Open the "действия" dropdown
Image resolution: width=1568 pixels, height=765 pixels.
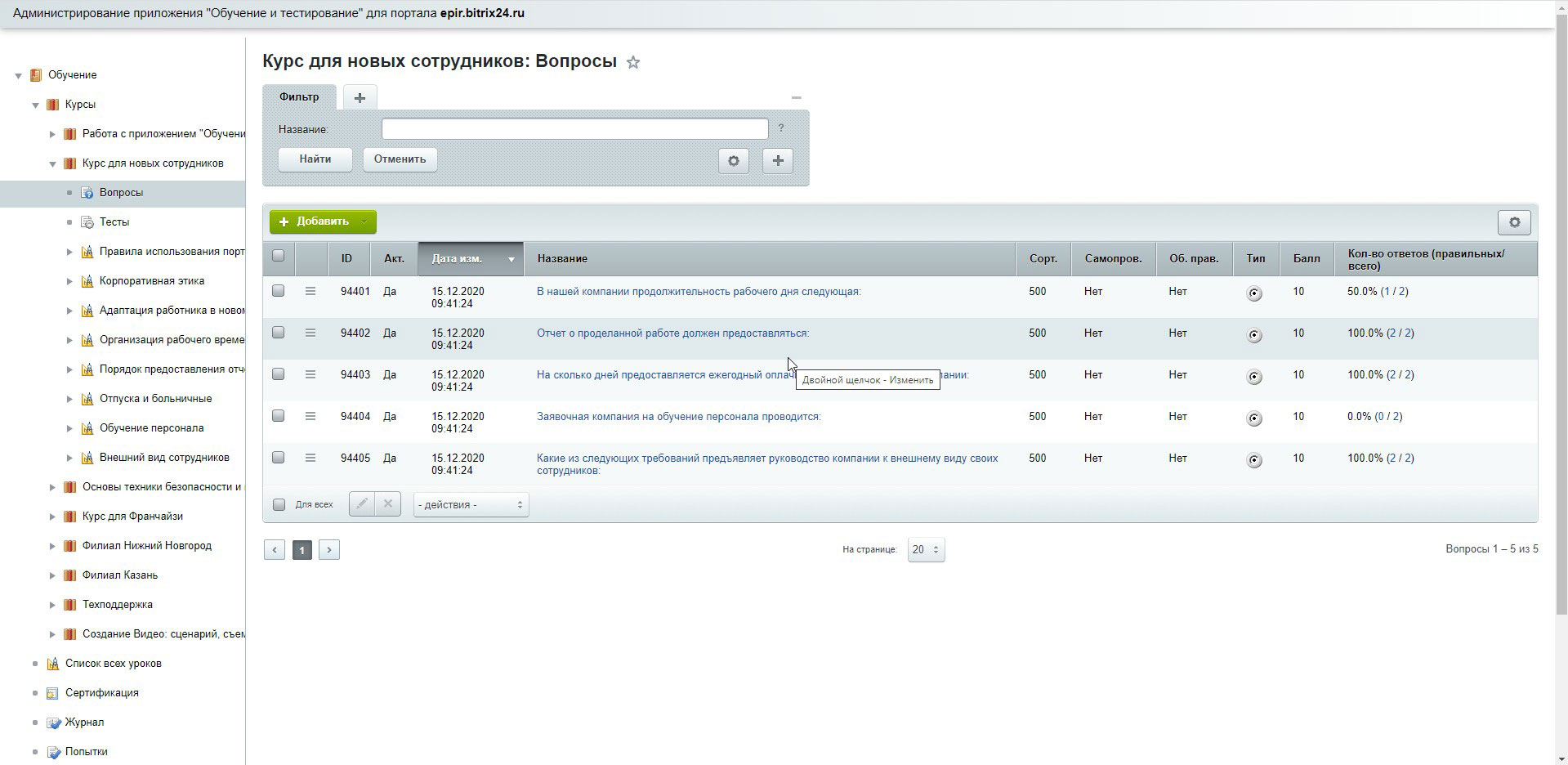[x=471, y=504]
